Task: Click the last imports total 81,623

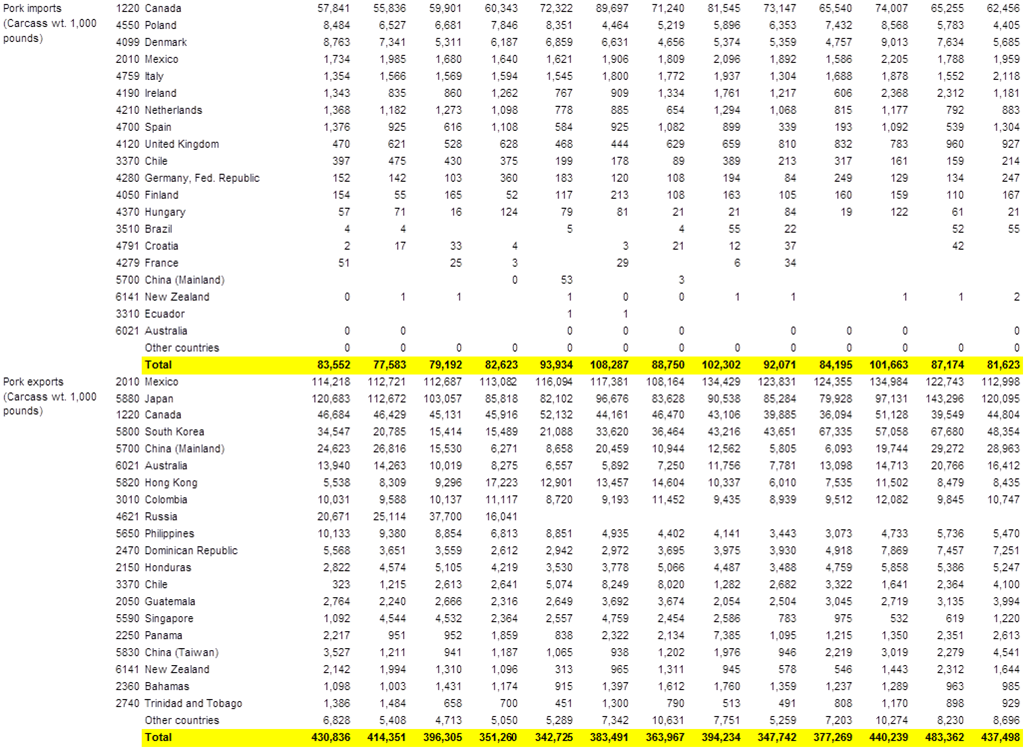Action: pyautogui.click(x=998, y=366)
